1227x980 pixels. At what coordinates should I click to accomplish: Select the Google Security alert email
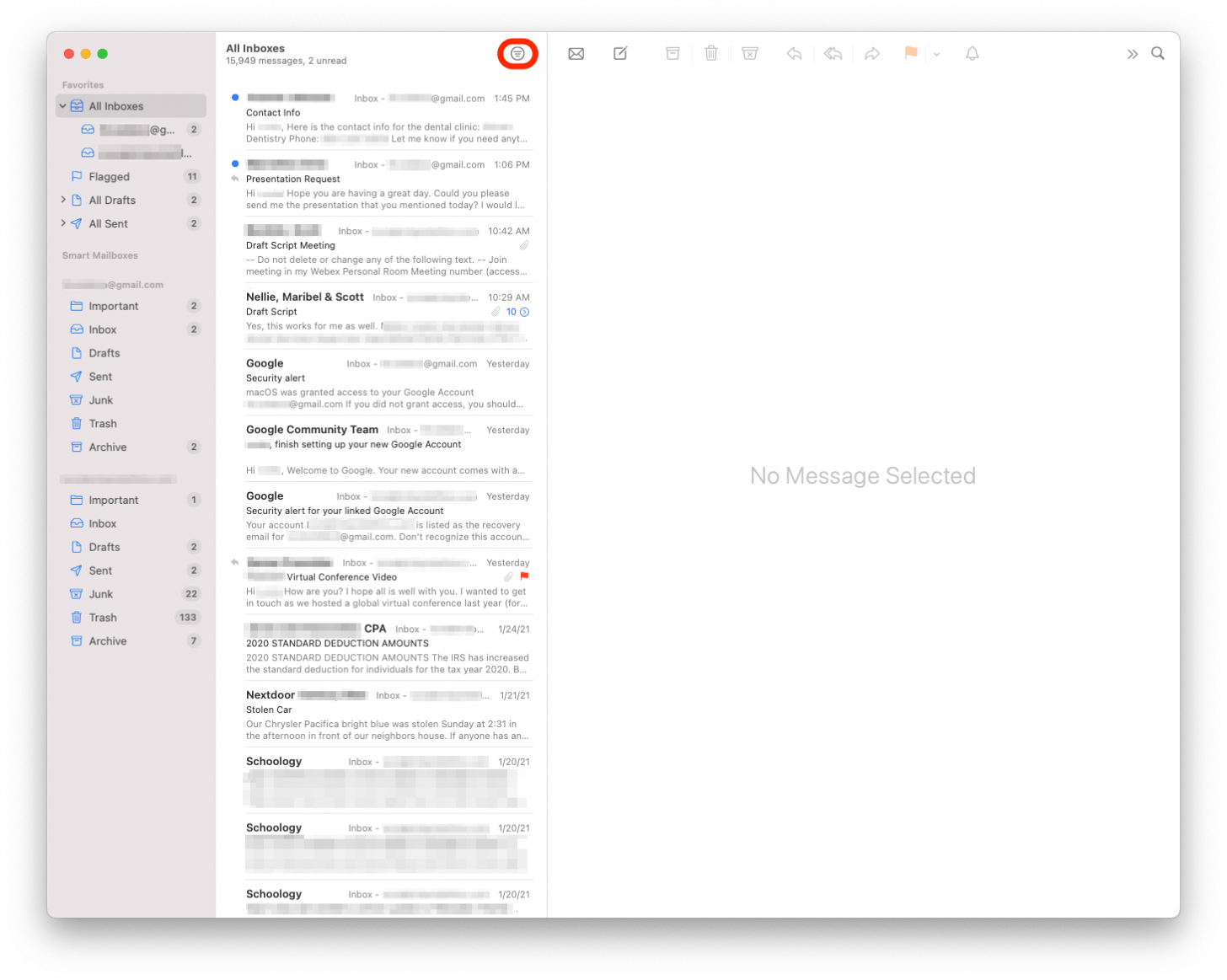(x=379, y=379)
